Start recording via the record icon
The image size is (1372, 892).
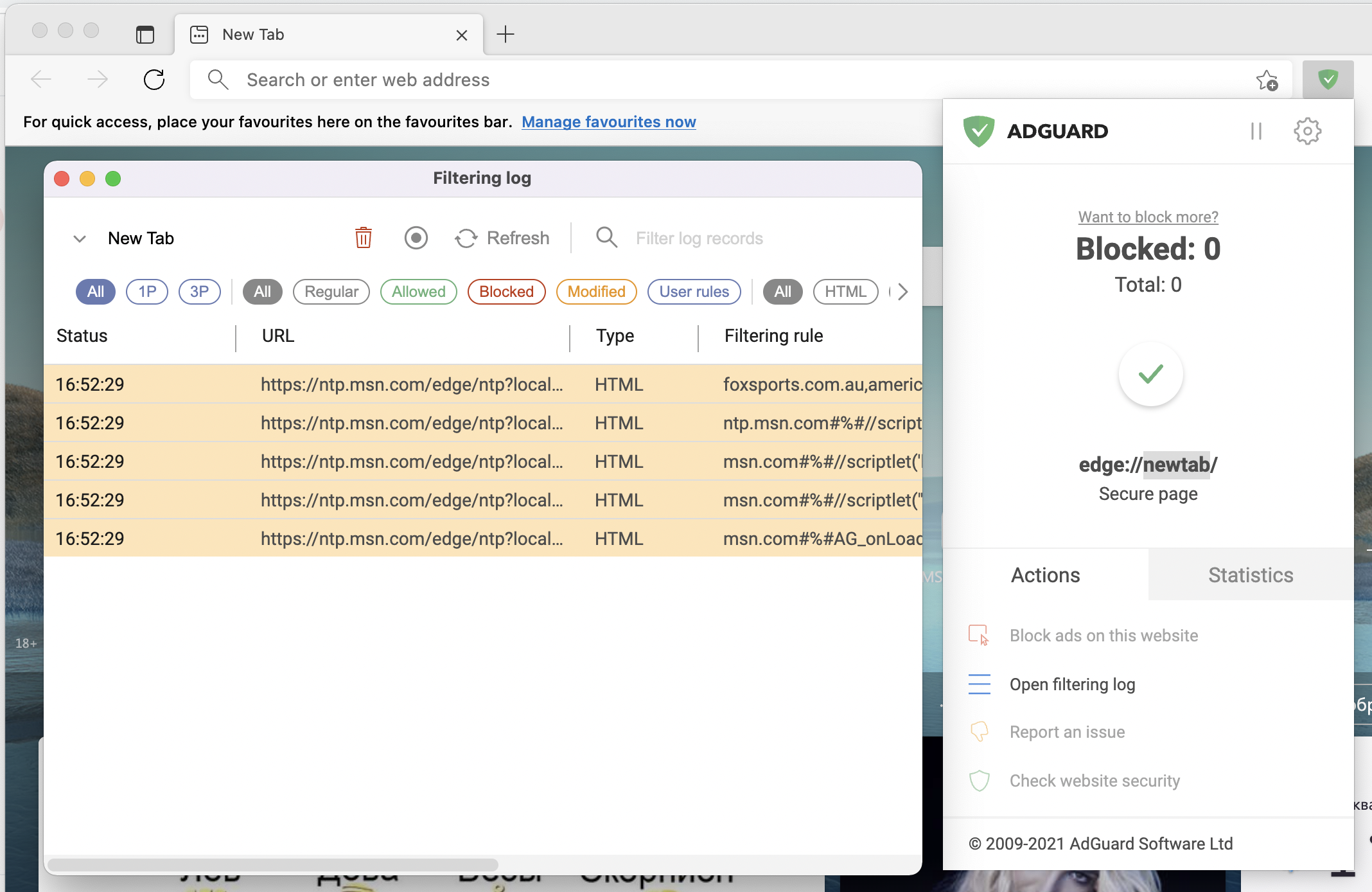click(x=416, y=238)
